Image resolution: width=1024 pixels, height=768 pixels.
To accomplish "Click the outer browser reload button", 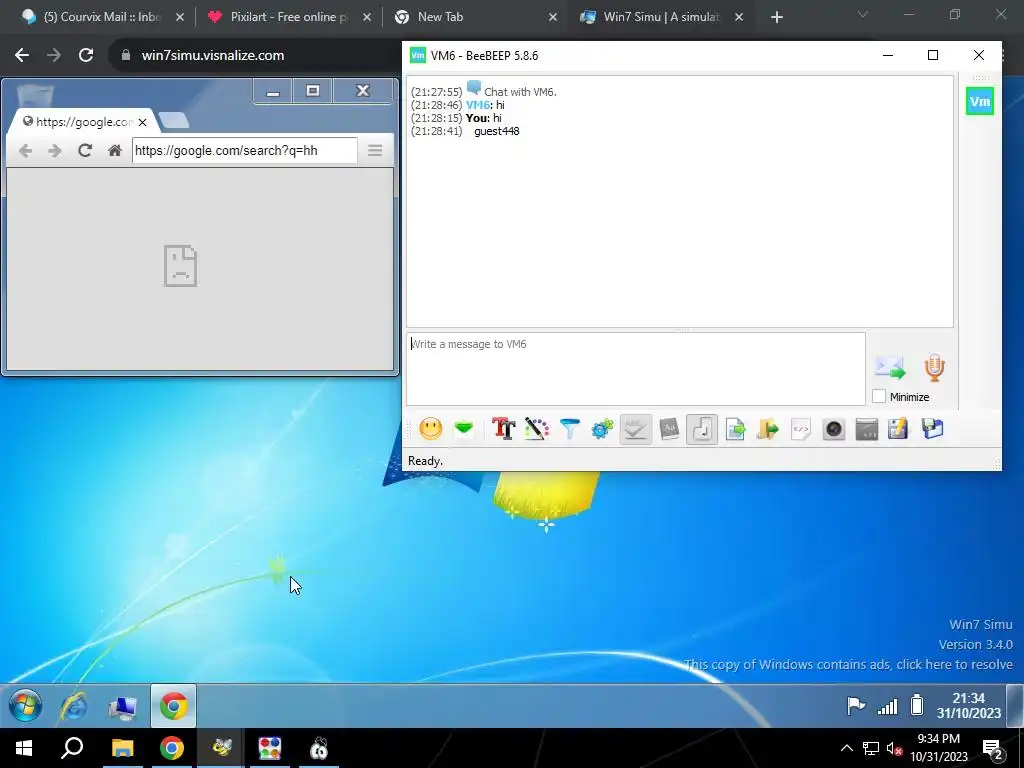I will click(x=86, y=56).
